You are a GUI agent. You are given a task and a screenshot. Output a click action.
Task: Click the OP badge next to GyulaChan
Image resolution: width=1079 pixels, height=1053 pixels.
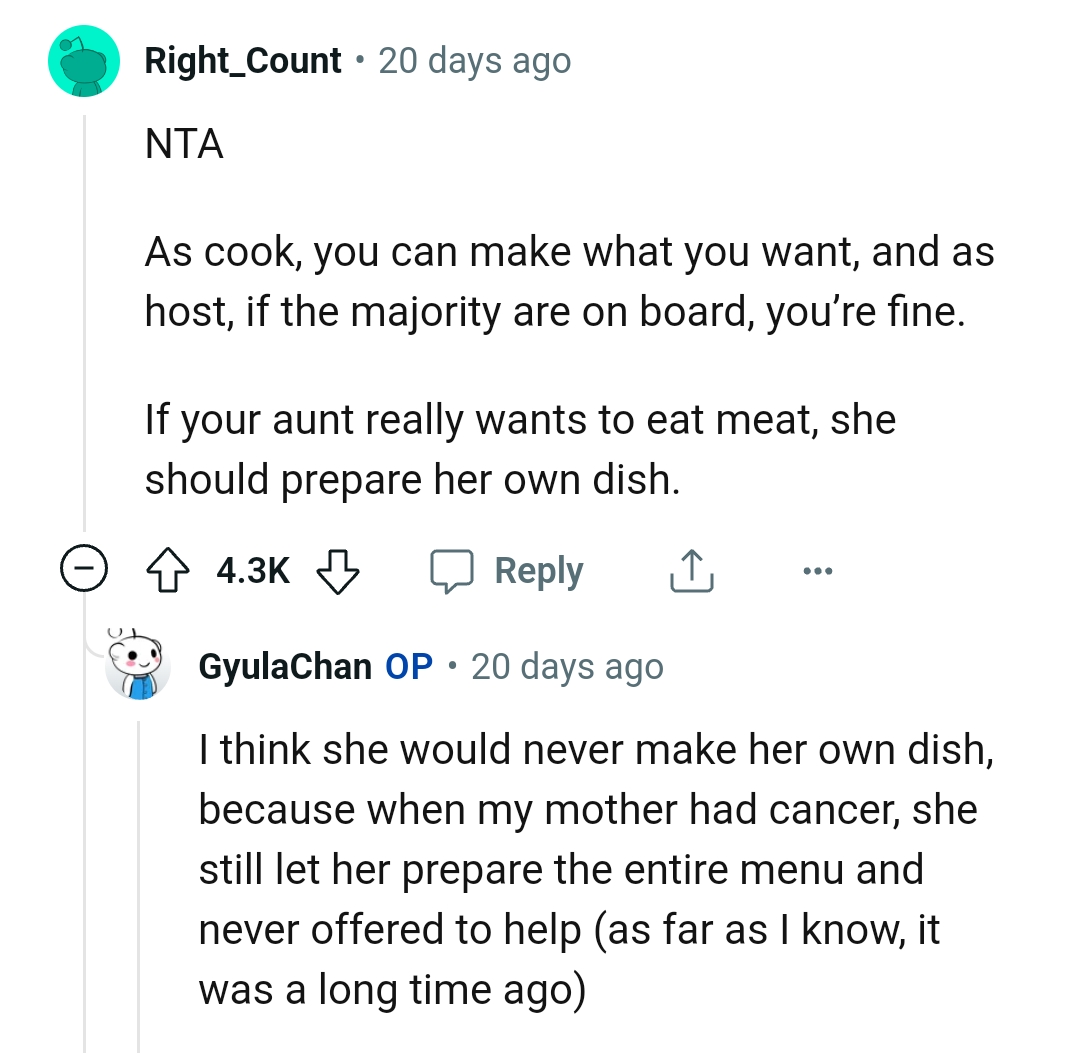click(x=408, y=665)
